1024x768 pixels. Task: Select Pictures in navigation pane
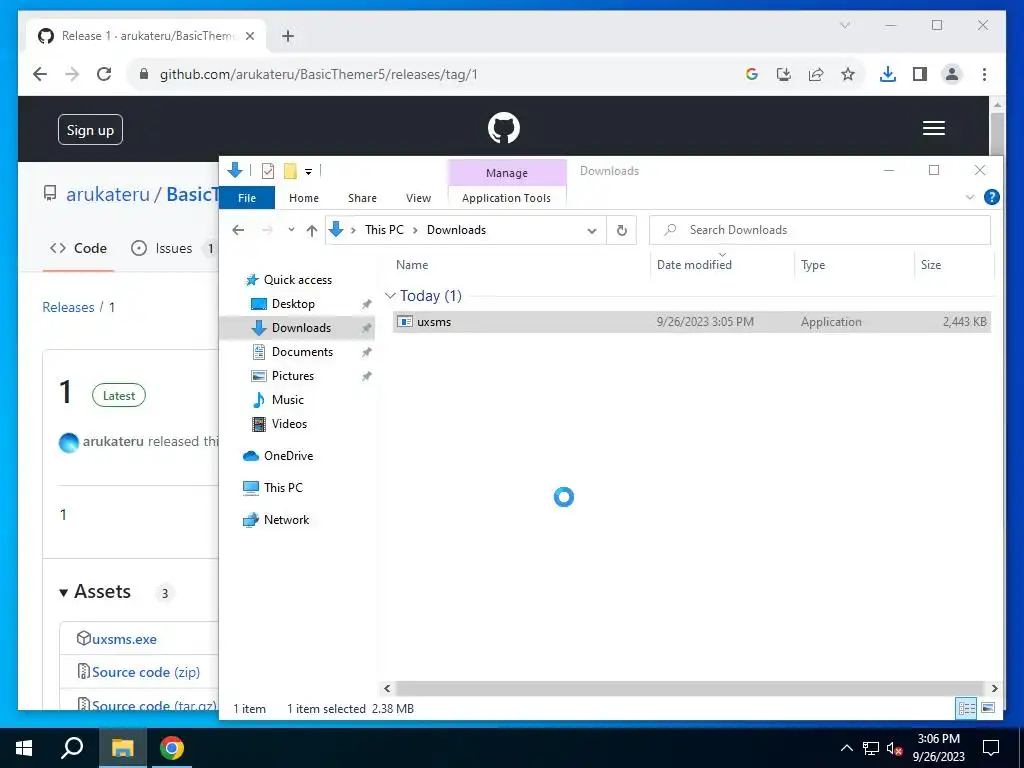coord(293,376)
